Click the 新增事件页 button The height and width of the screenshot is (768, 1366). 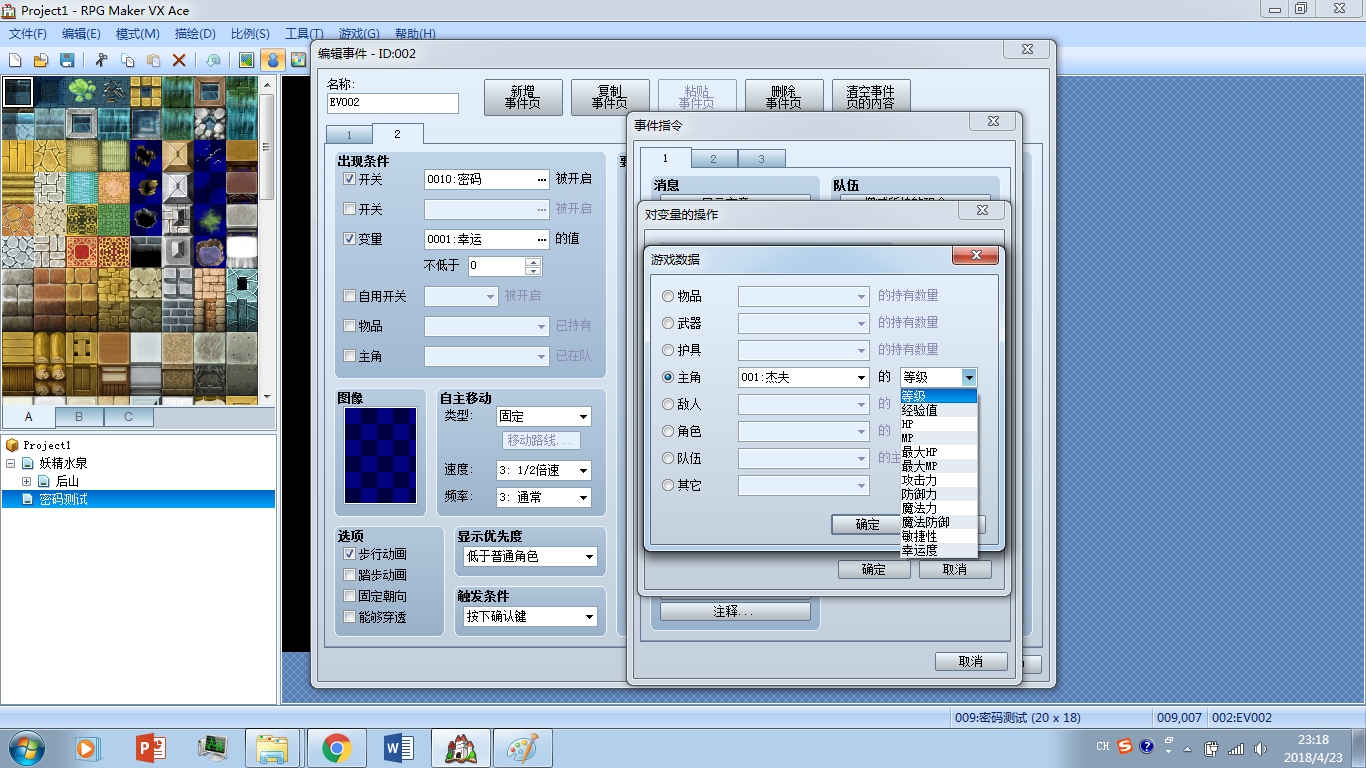point(523,97)
